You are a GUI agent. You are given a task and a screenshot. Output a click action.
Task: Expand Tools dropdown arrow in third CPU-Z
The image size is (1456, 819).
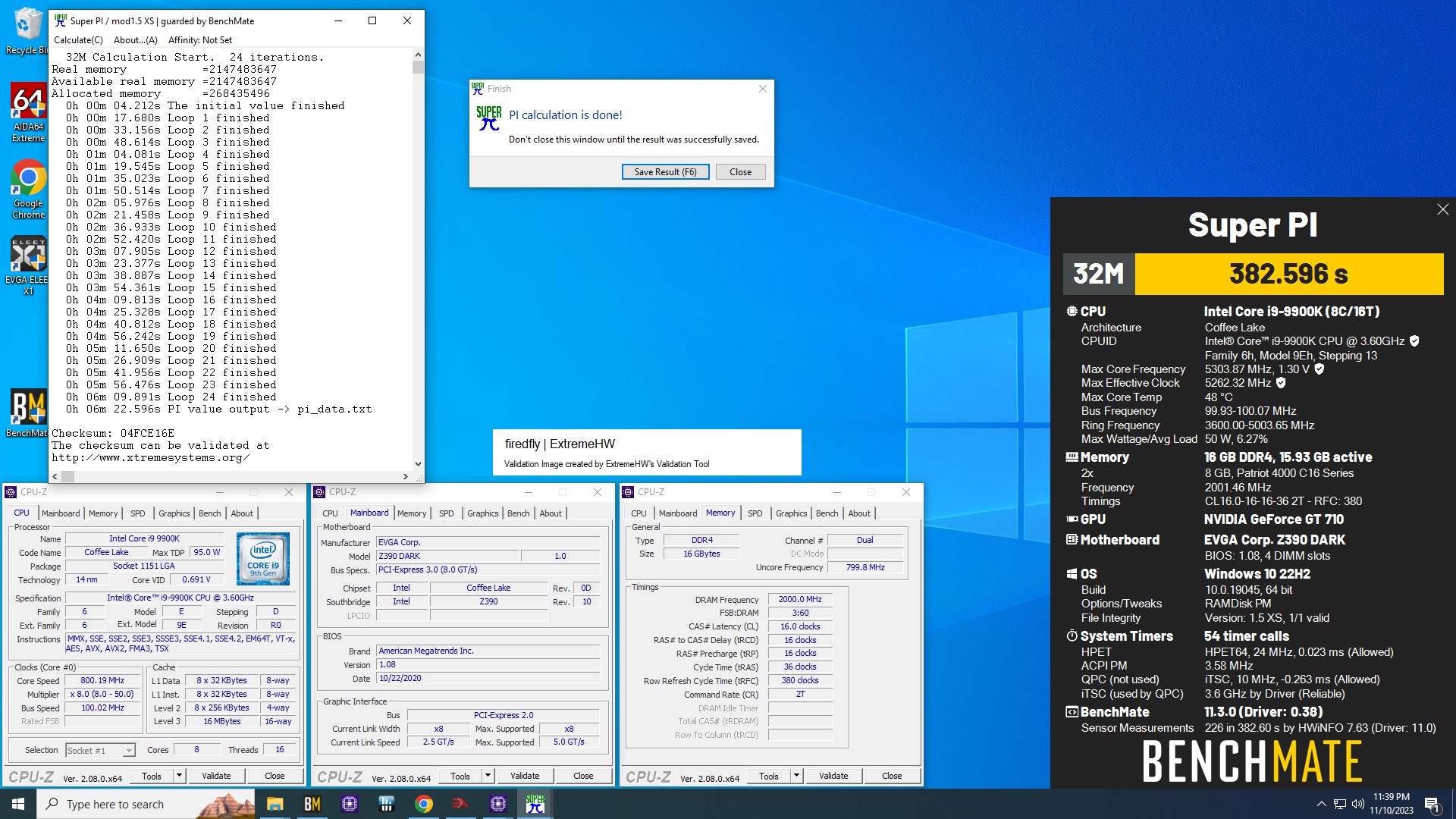(796, 776)
